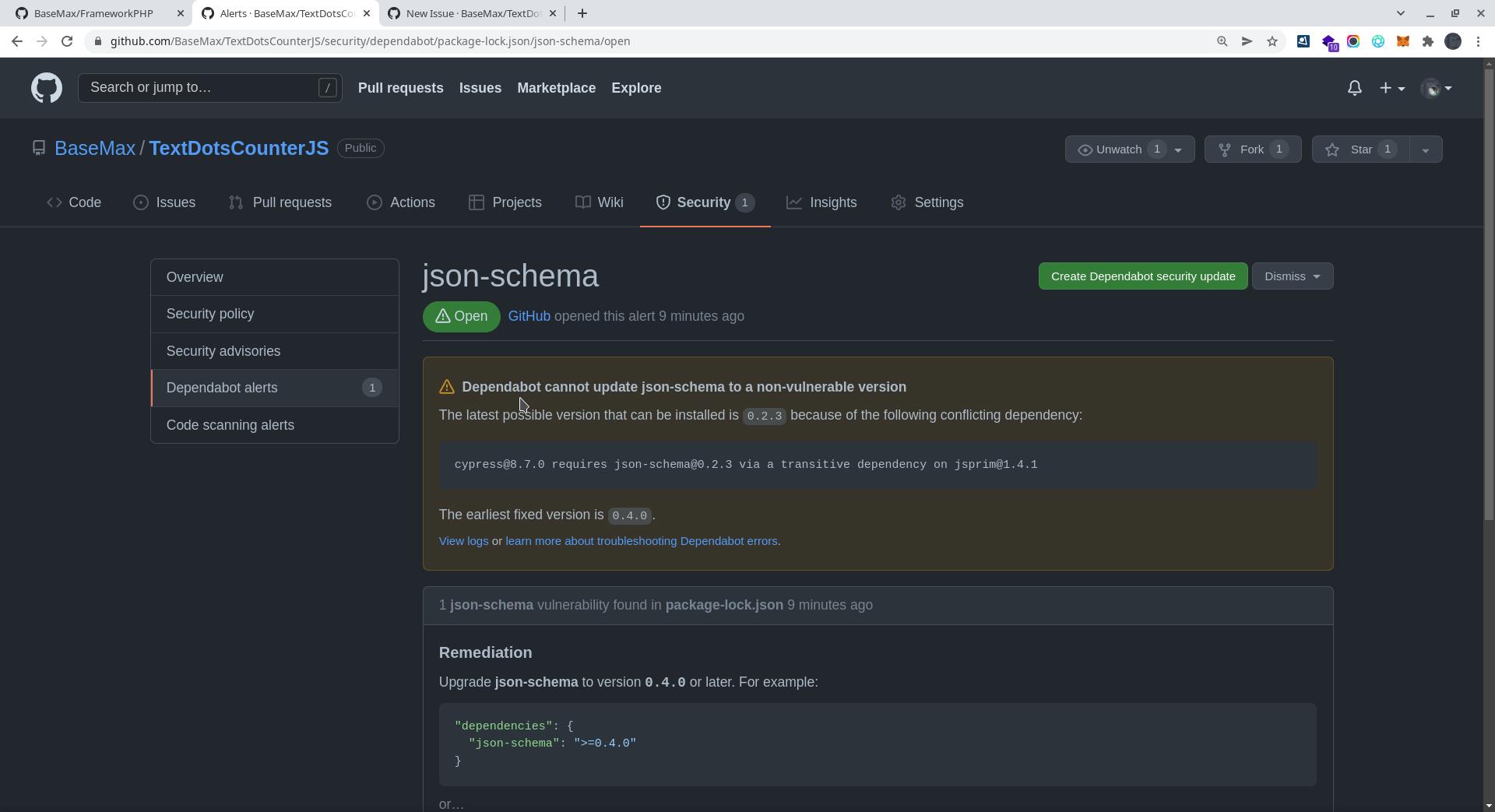Open the Dismiss dropdown

pyautogui.click(x=1293, y=276)
